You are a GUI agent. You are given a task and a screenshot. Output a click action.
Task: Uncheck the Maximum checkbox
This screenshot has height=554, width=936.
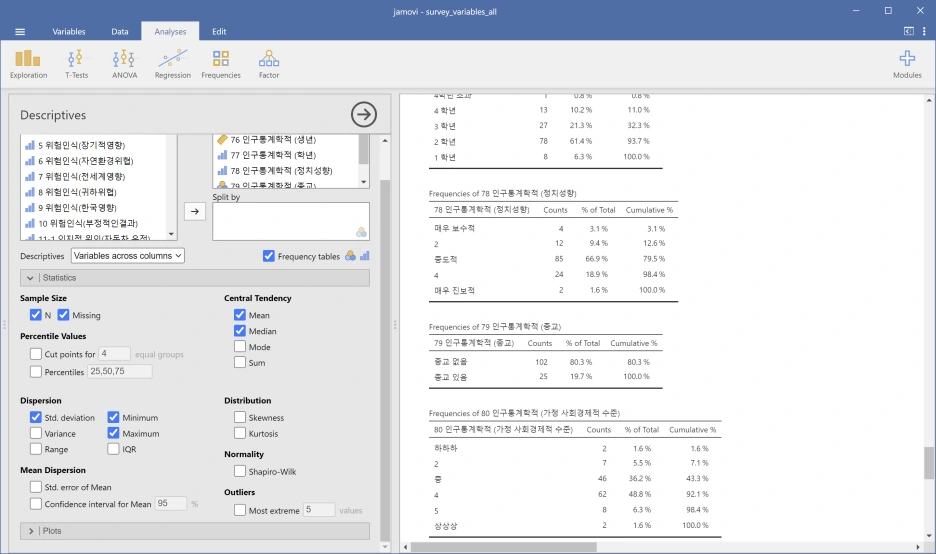click(x=113, y=433)
